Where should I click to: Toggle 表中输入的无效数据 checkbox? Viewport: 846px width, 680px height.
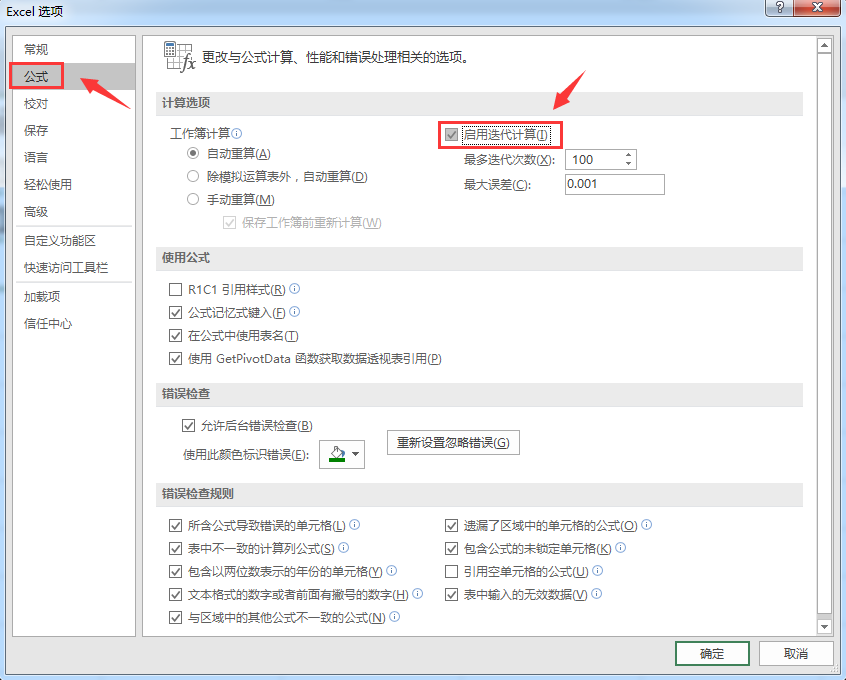click(452, 595)
